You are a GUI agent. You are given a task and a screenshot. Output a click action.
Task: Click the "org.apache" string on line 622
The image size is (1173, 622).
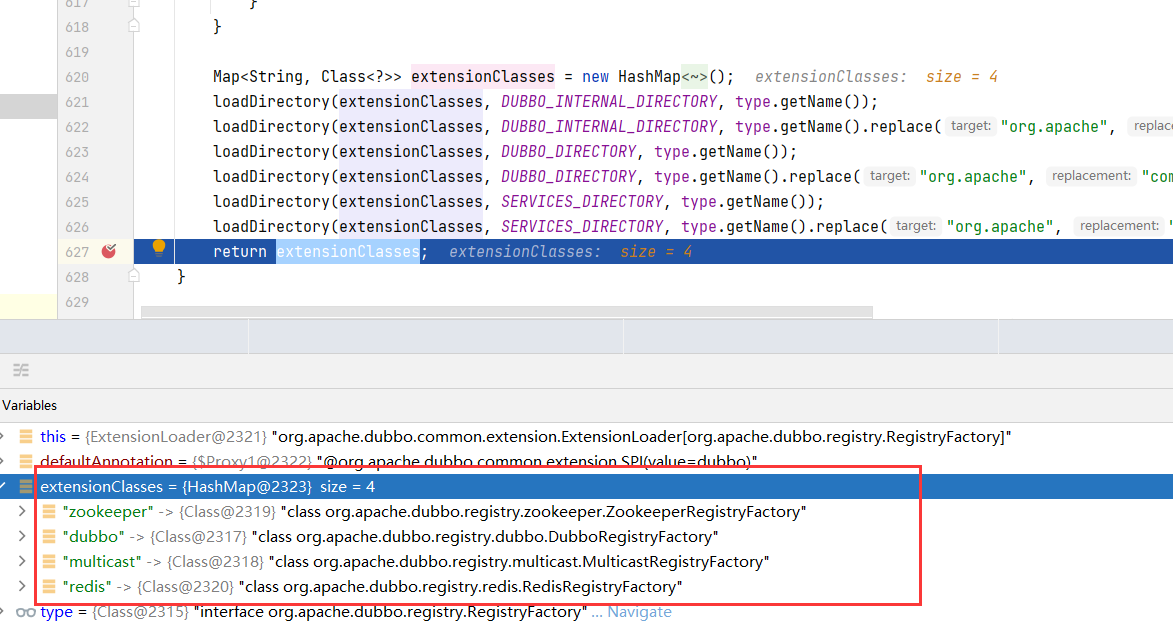[x=1054, y=126]
